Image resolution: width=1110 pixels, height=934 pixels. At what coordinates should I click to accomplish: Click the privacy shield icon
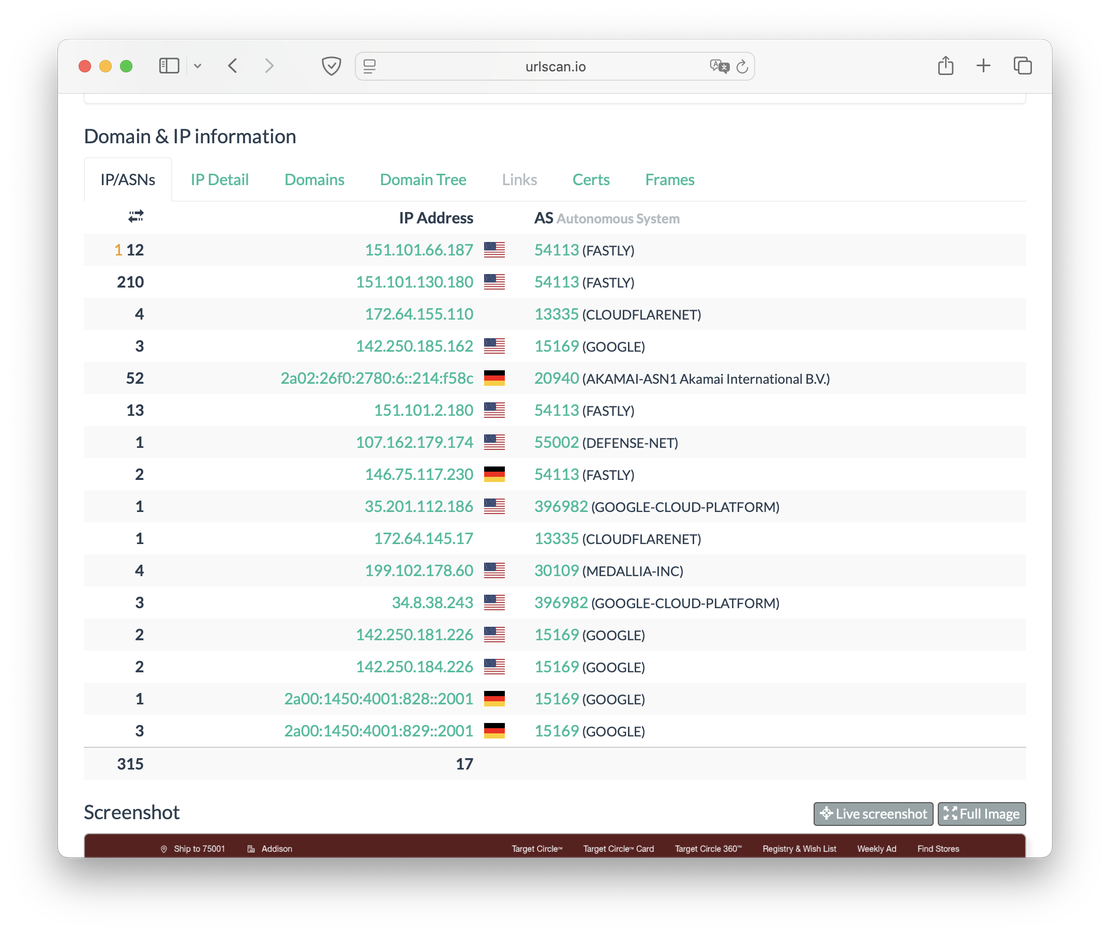(x=331, y=66)
